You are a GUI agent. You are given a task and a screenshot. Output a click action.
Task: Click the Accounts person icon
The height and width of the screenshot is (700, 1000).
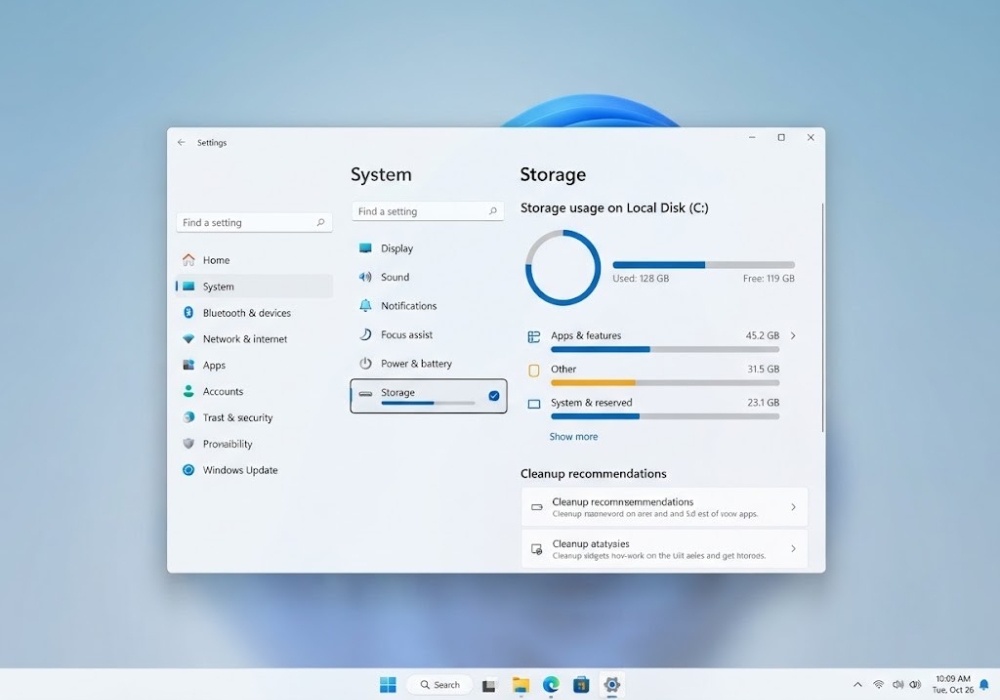(188, 391)
